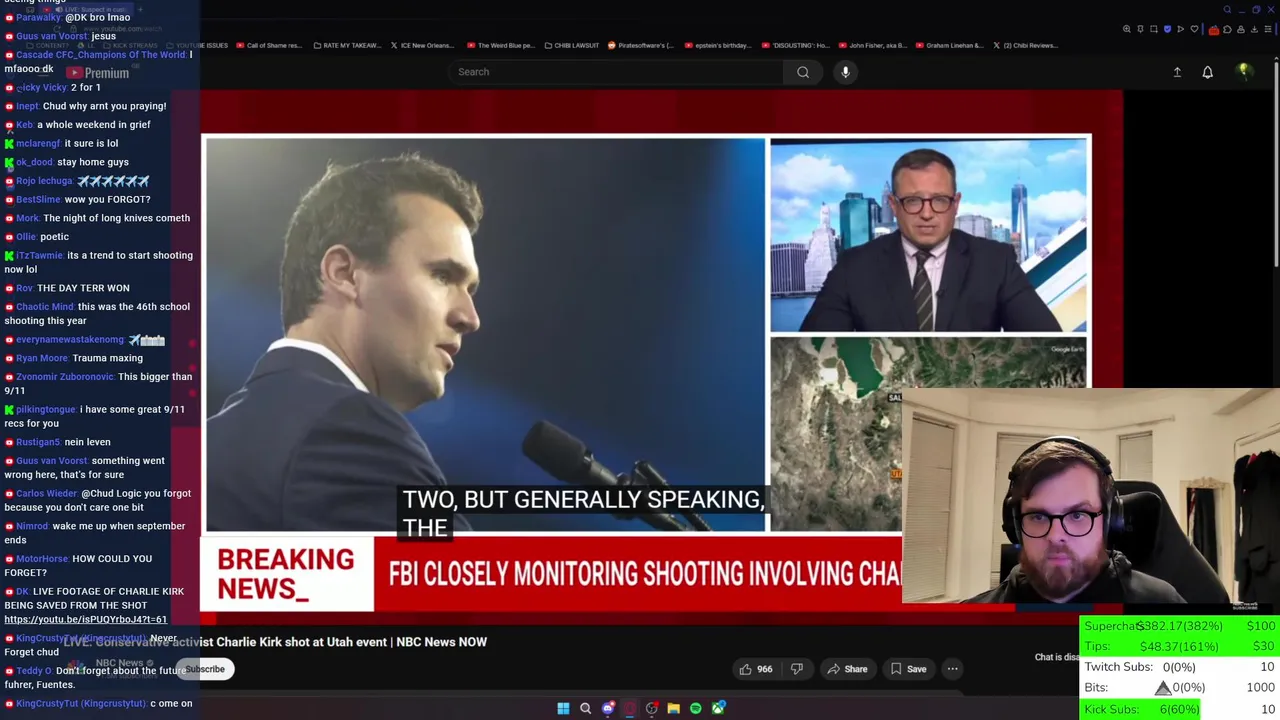Open the ''DISGUSTING': Ho...' bookmark
Image resolution: width=1280 pixels, height=720 pixels.
click(796, 45)
